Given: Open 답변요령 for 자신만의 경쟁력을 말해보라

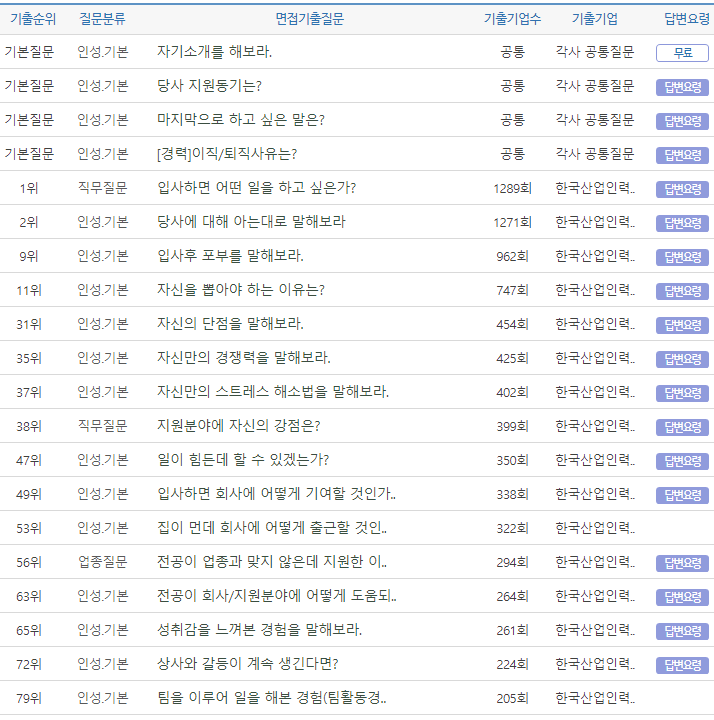Looking at the screenshot, I should point(682,359).
